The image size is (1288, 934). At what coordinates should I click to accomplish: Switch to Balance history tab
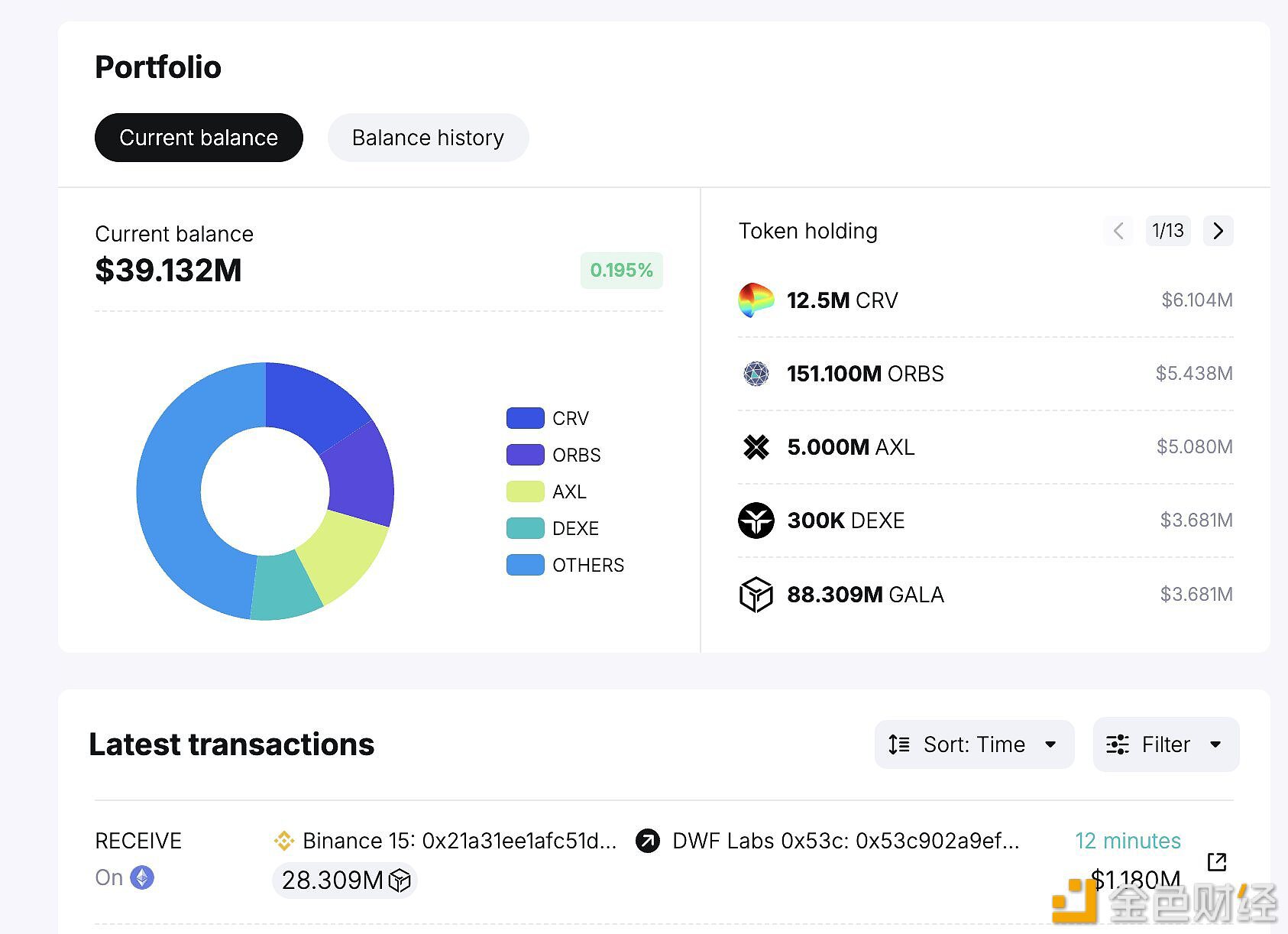click(428, 138)
